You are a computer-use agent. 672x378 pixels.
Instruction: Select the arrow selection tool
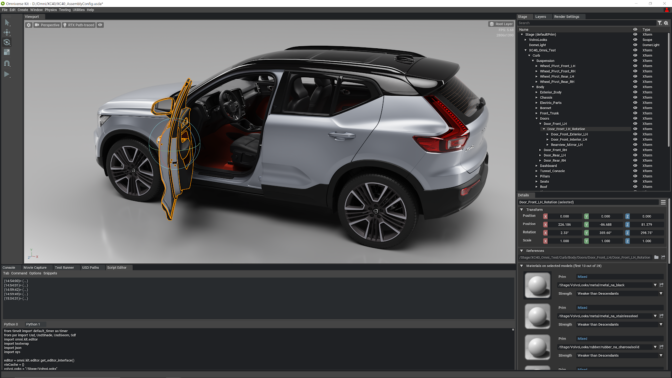(x=7, y=22)
